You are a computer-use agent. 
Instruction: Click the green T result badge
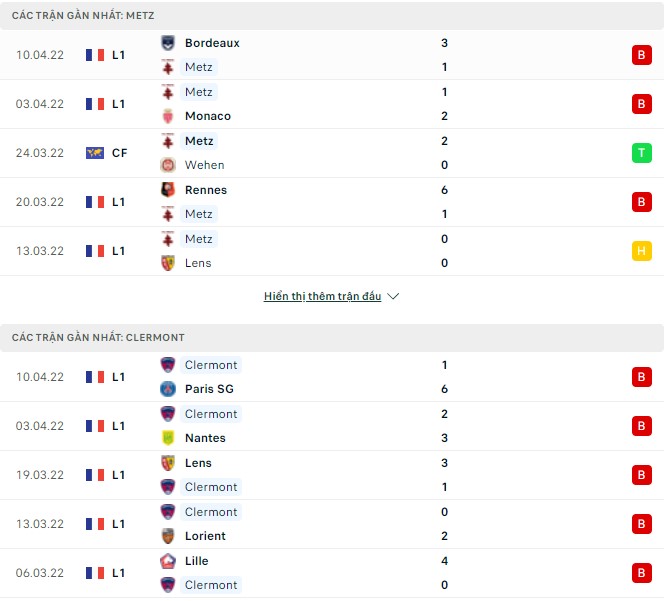point(641,153)
